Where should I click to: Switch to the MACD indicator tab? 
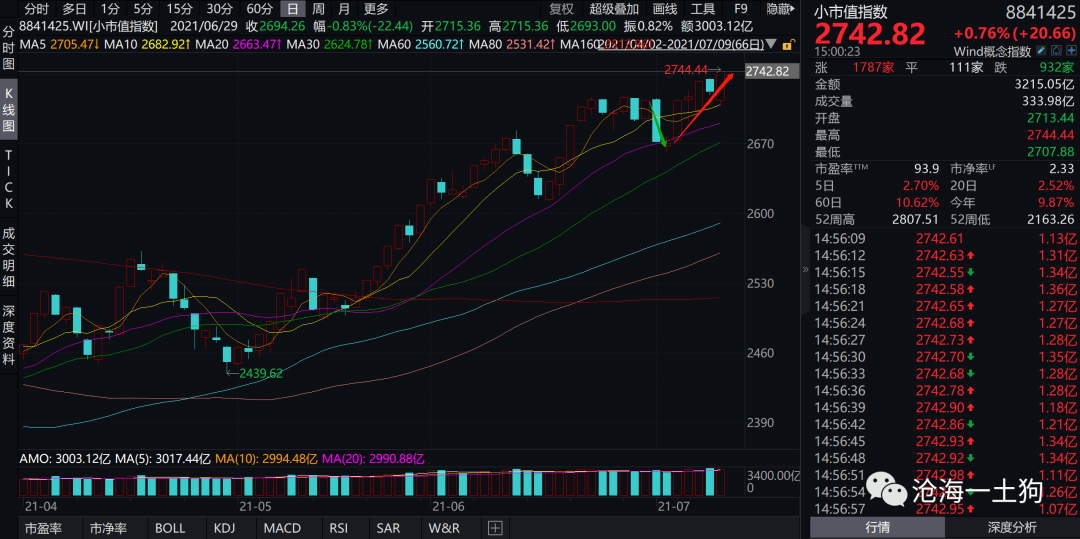282,528
